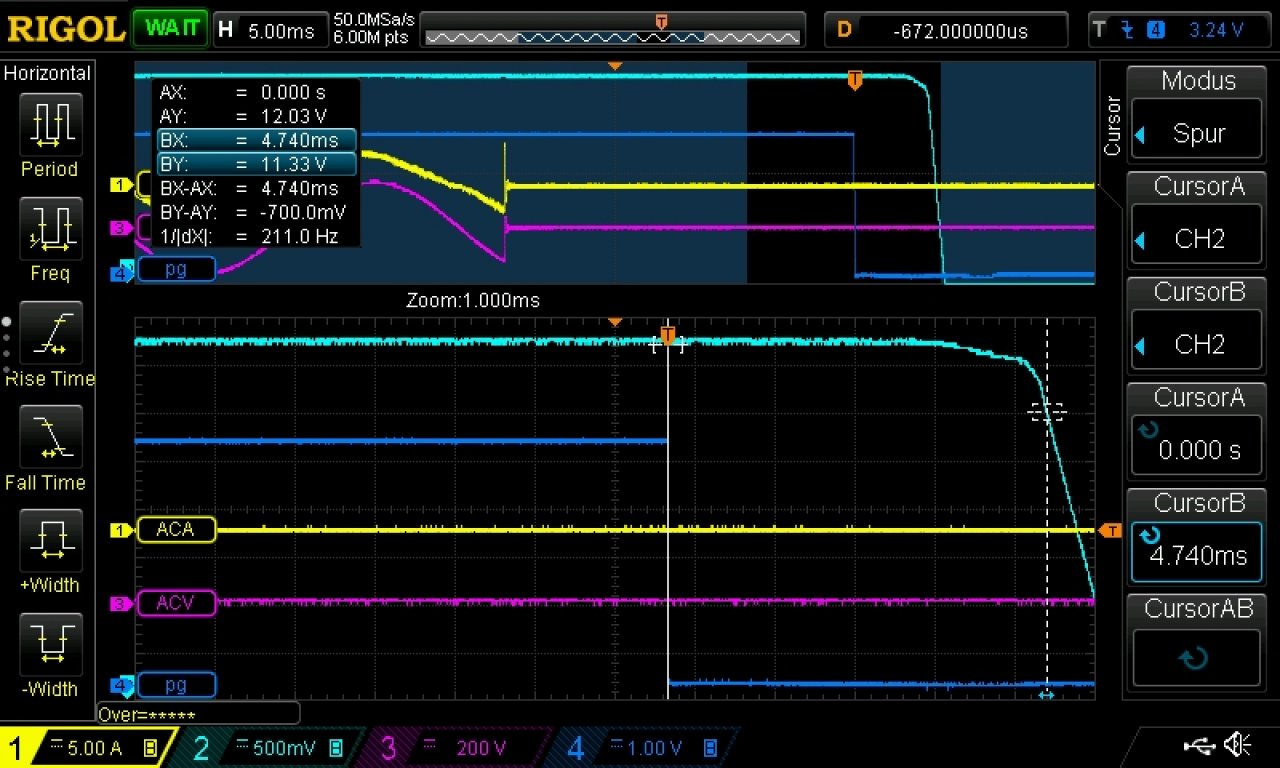Click the trigger falling edge channel 4 indicator

pyautogui.click(x=1142, y=30)
